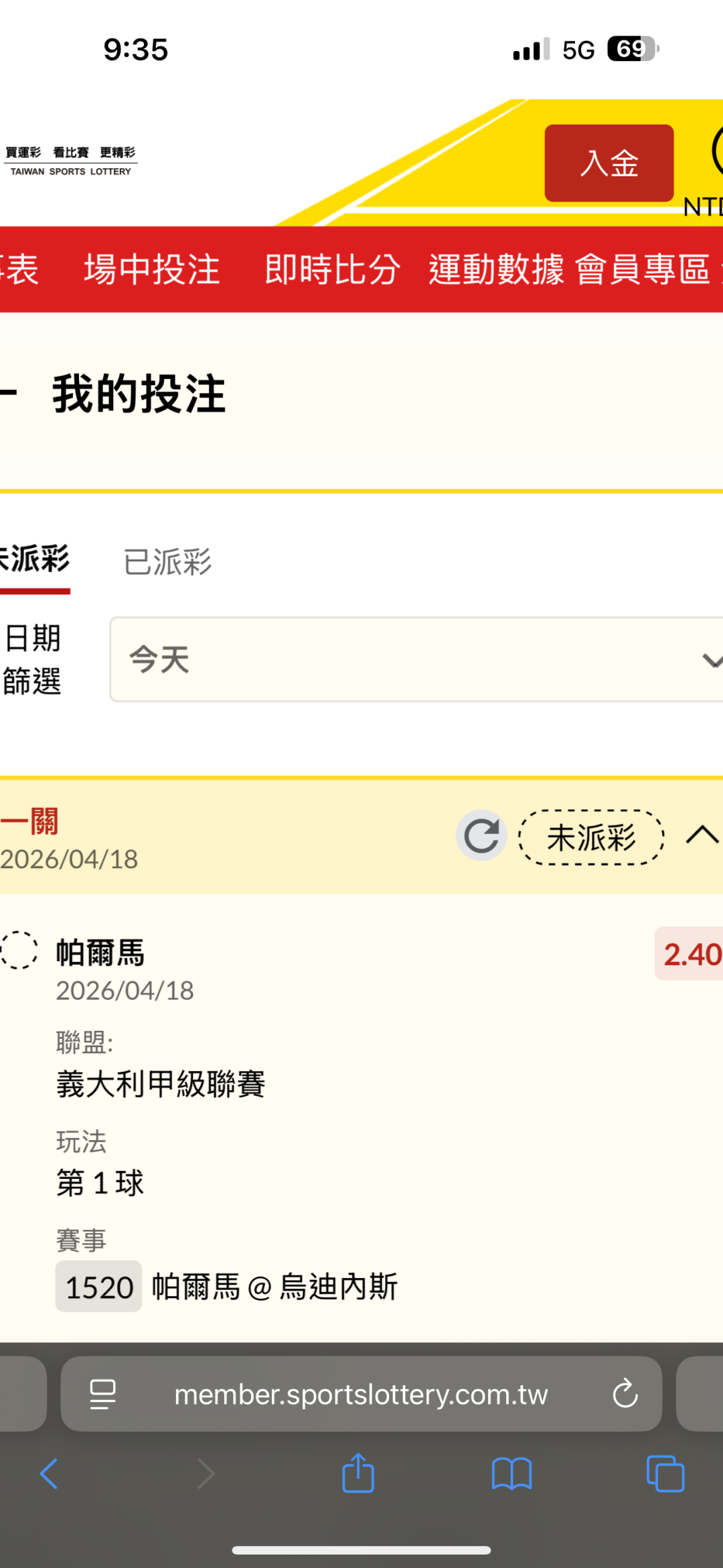Tap the 未派彩 status badge
Screen dimensions: 723x1568
[x=591, y=837]
